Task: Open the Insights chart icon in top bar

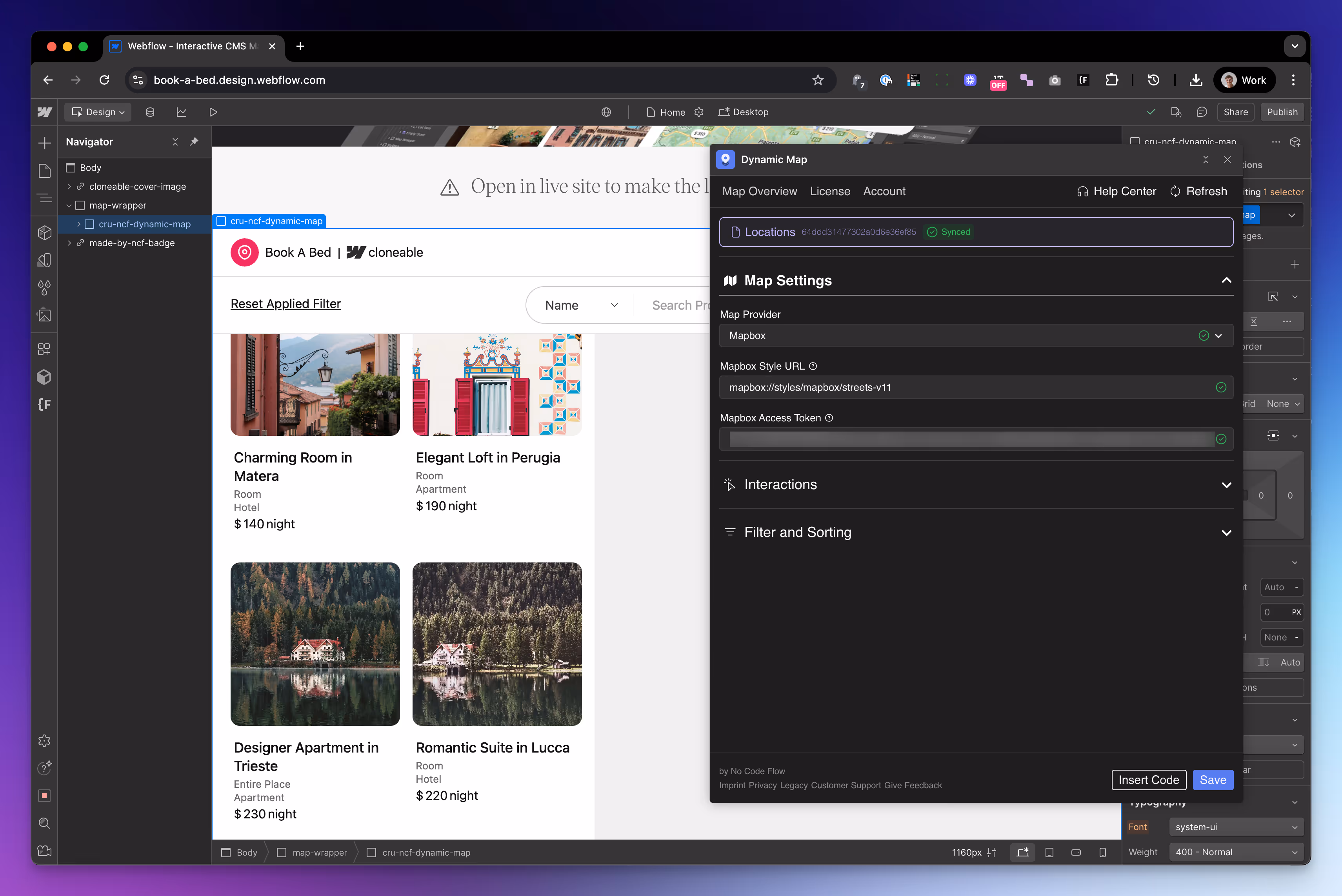Action: click(x=182, y=112)
